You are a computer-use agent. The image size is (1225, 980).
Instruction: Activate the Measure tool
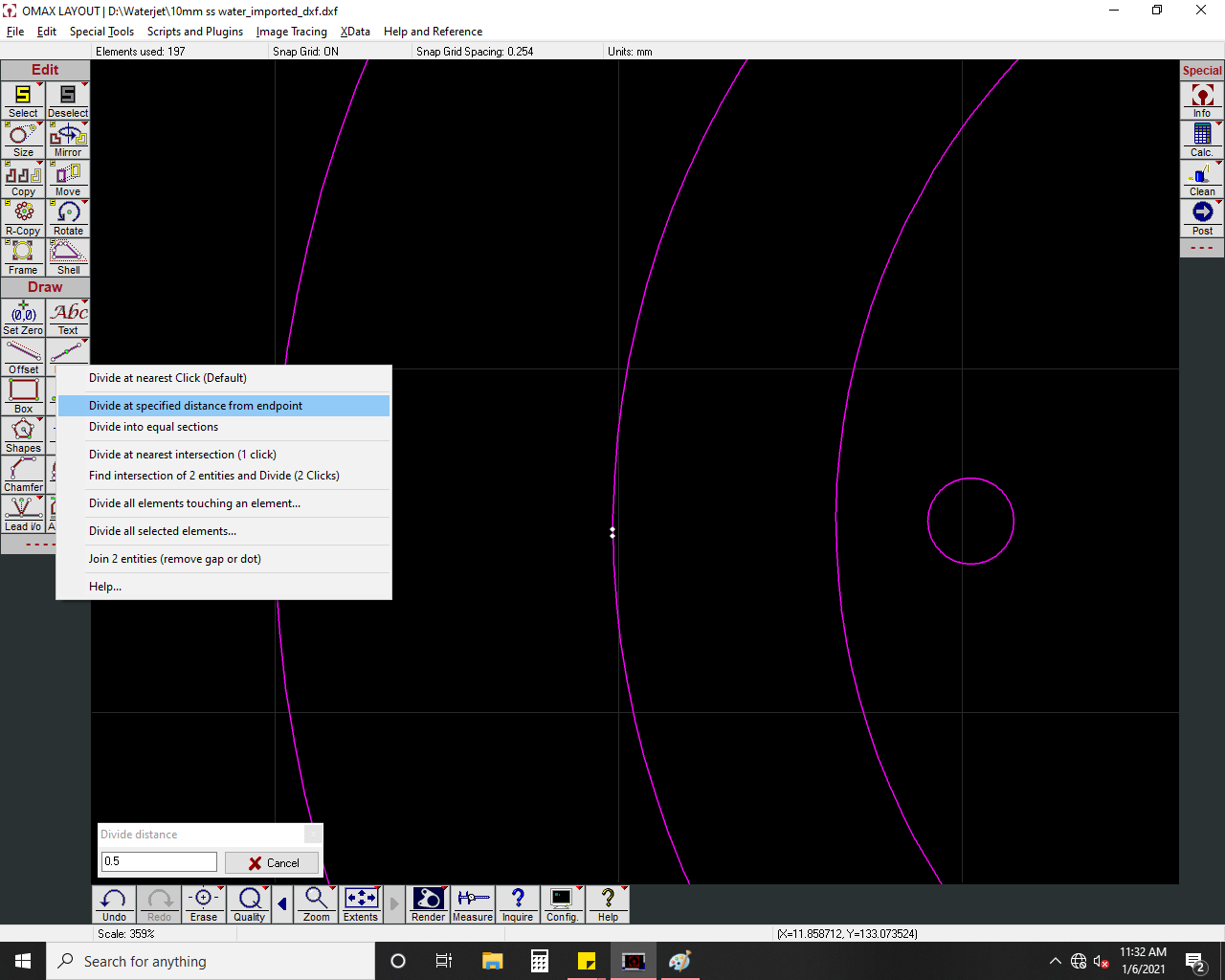[473, 904]
